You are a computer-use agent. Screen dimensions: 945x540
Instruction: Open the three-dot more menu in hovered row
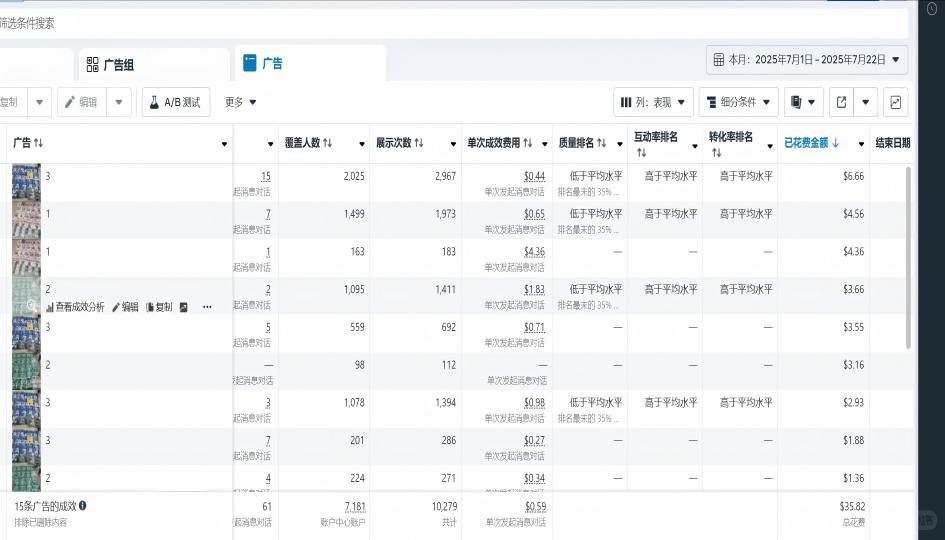click(x=207, y=307)
